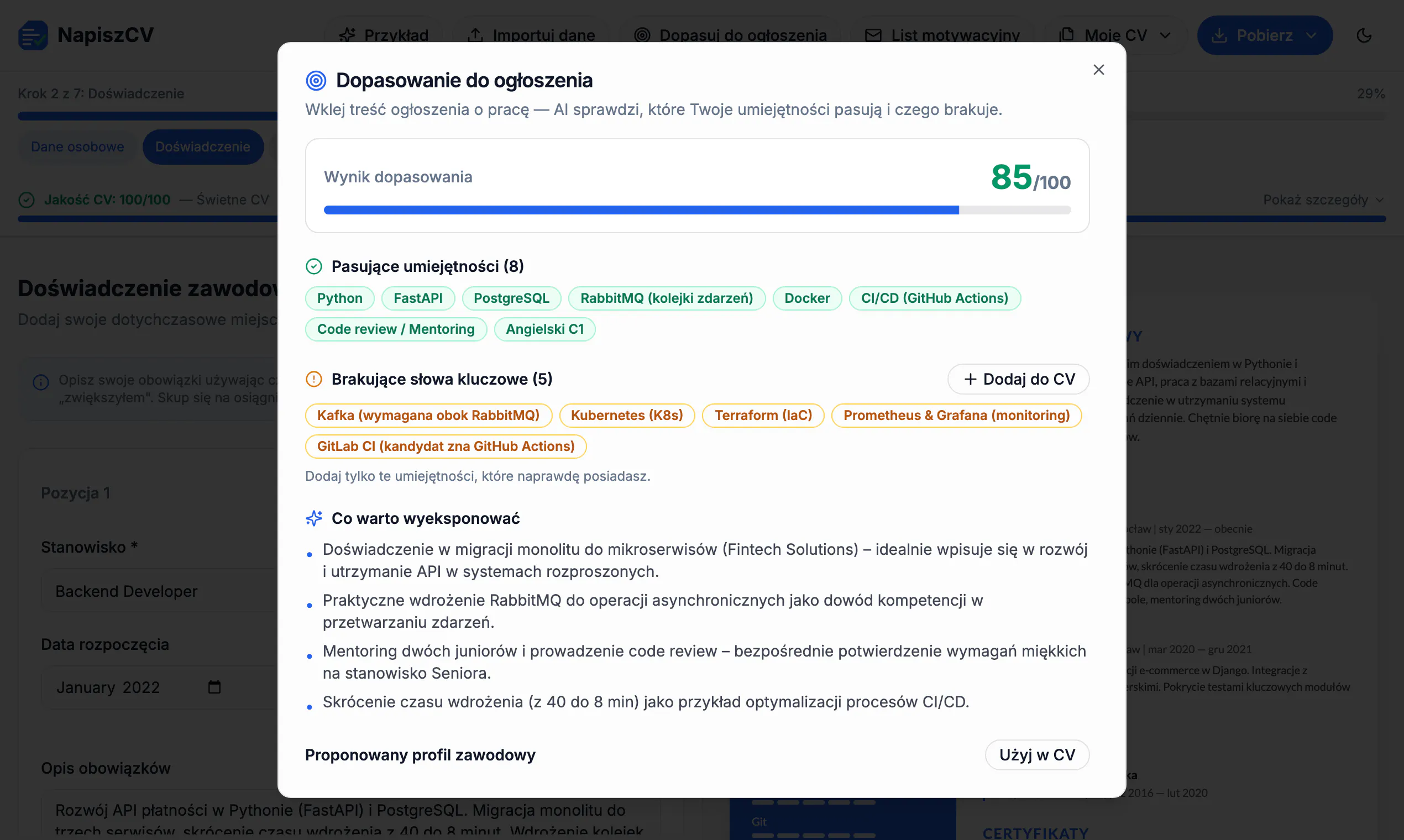The width and height of the screenshot is (1404, 840).
Task: Click the green check icon near Pasujące umiejętności
Action: coord(313,266)
